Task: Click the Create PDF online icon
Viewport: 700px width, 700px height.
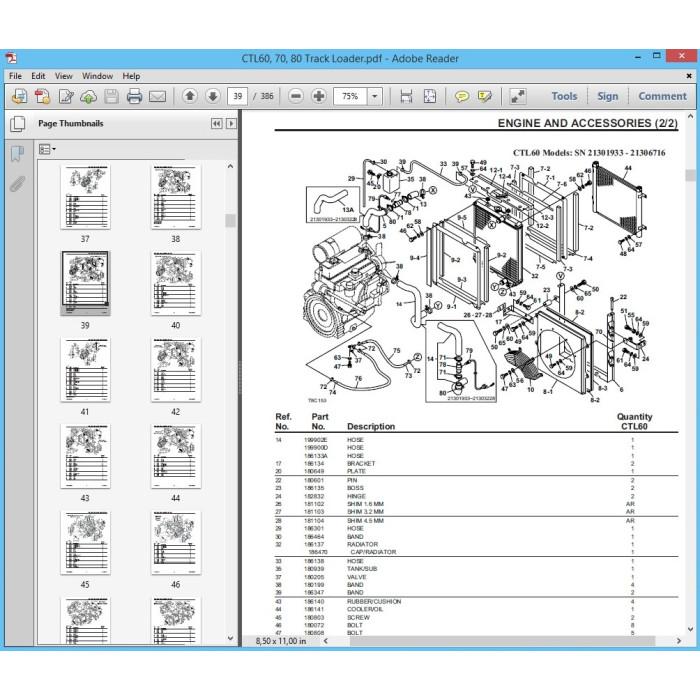Action: 19,96
